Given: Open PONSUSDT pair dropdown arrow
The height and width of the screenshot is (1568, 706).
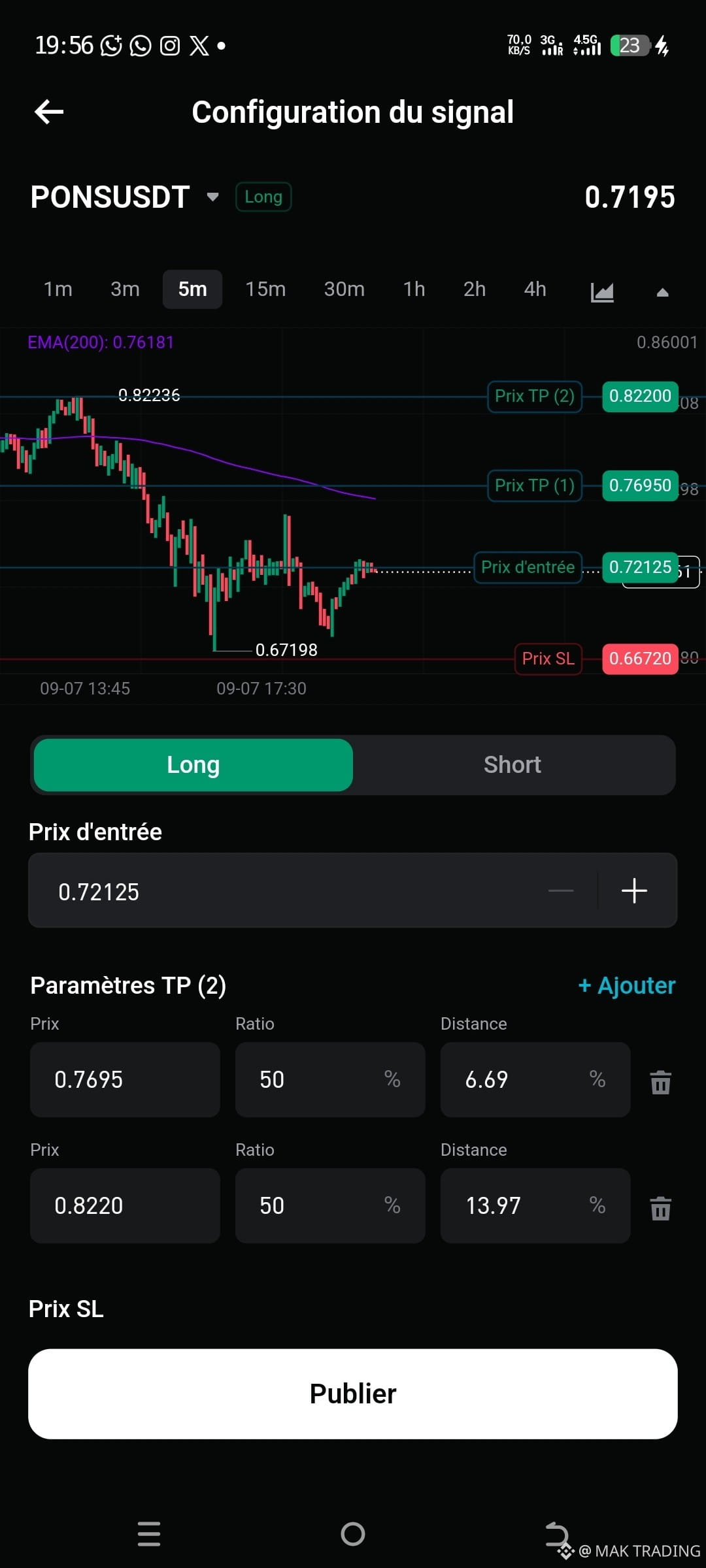Looking at the screenshot, I should pyautogui.click(x=212, y=197).
